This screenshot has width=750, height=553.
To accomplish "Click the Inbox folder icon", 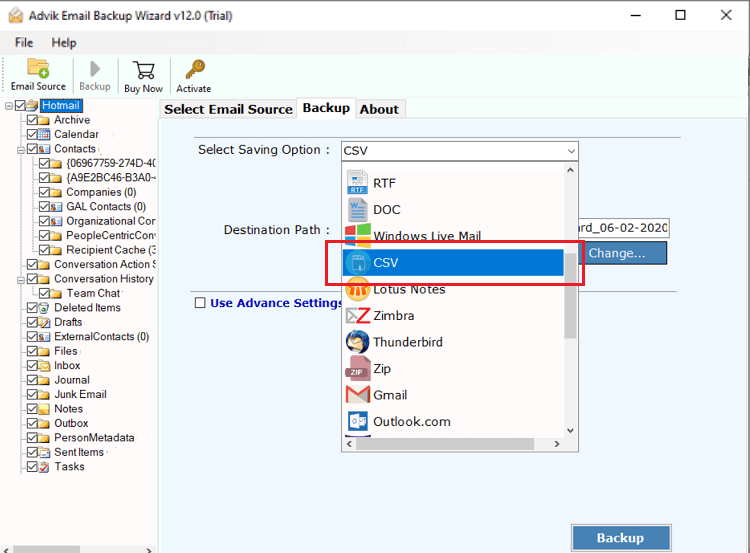I will tap(44, 365).
